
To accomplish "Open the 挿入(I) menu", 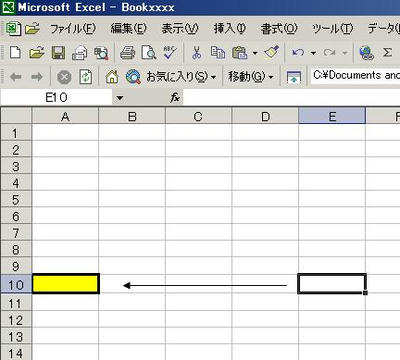I will (x=230, y=29).
